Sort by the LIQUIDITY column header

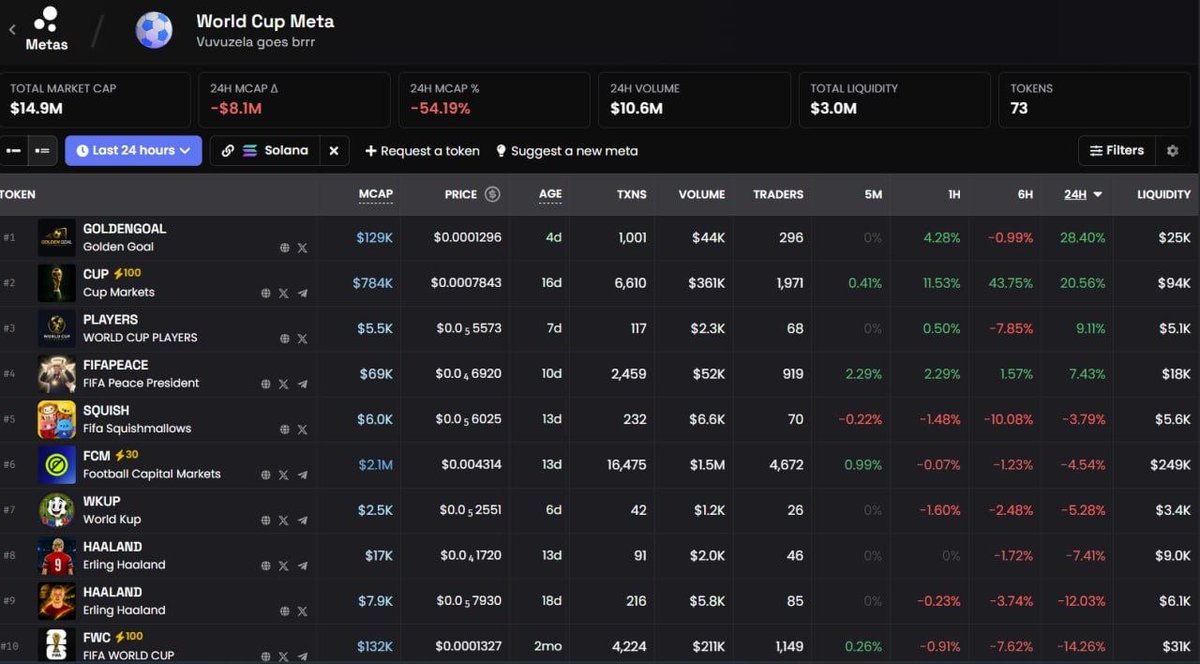[x=1164, y=194]
